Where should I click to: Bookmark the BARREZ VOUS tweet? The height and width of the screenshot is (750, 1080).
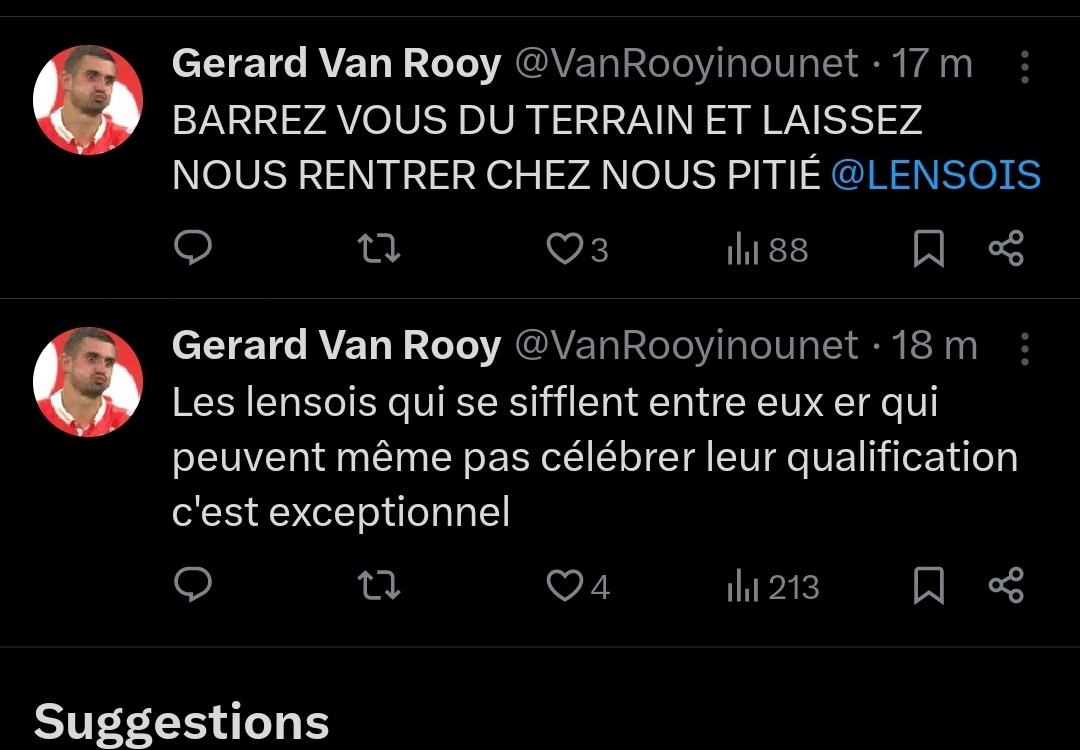929,248
